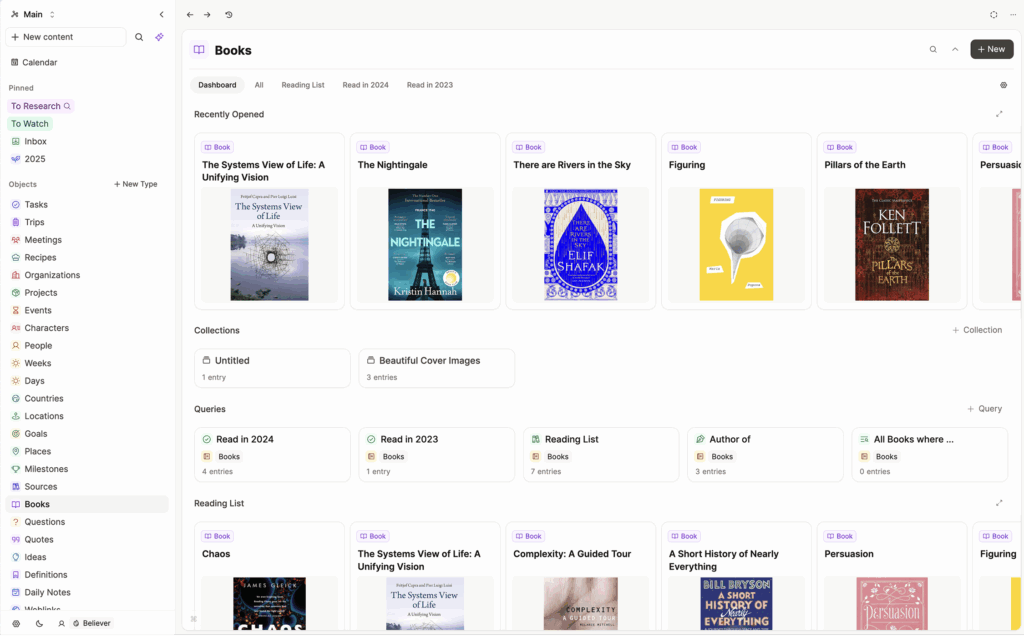
Task: Open sidebar search with magnifier icon
Action: pyautogui.click(x=139, y=37)
